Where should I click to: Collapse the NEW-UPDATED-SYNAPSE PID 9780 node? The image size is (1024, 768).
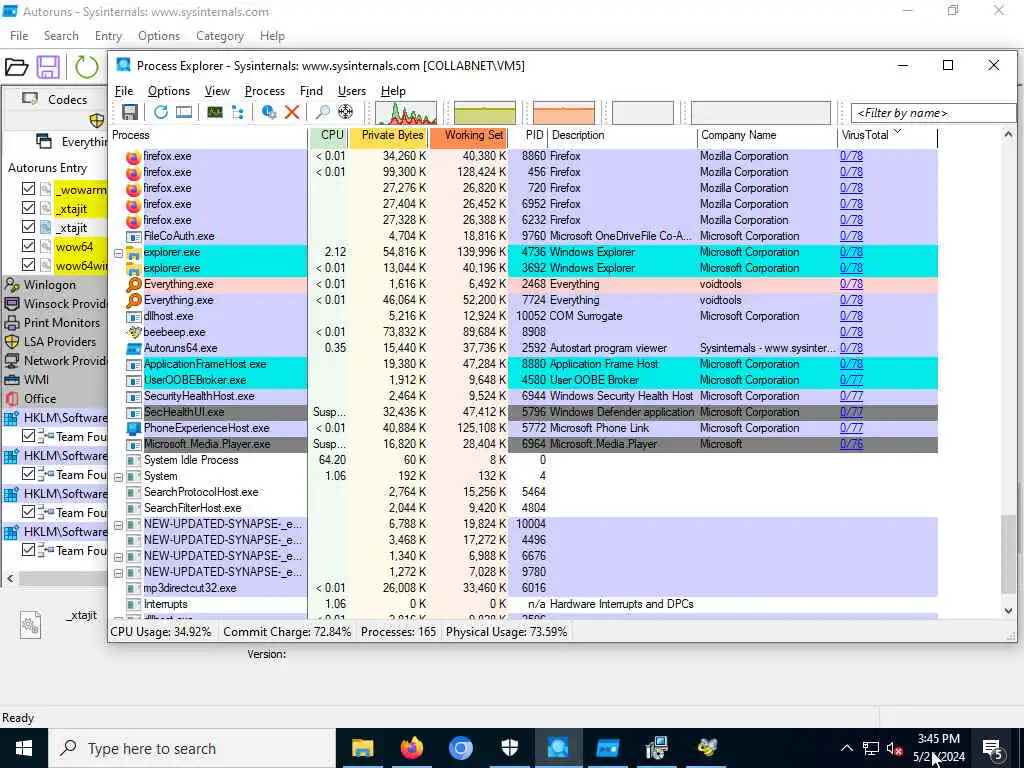pos(118,573)
